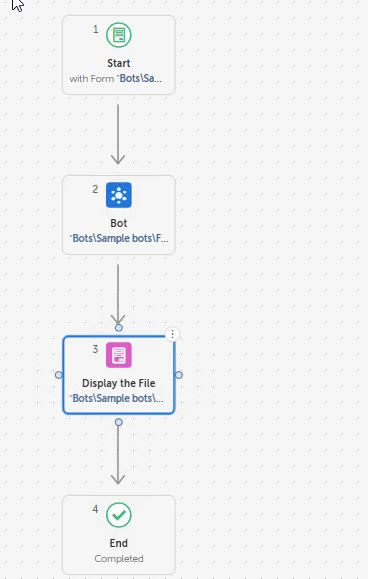Open the 'Bots\Sample bots\F...' path in Bot step
The height and width of the screenshot is (579, 368).
pos(119,238)
